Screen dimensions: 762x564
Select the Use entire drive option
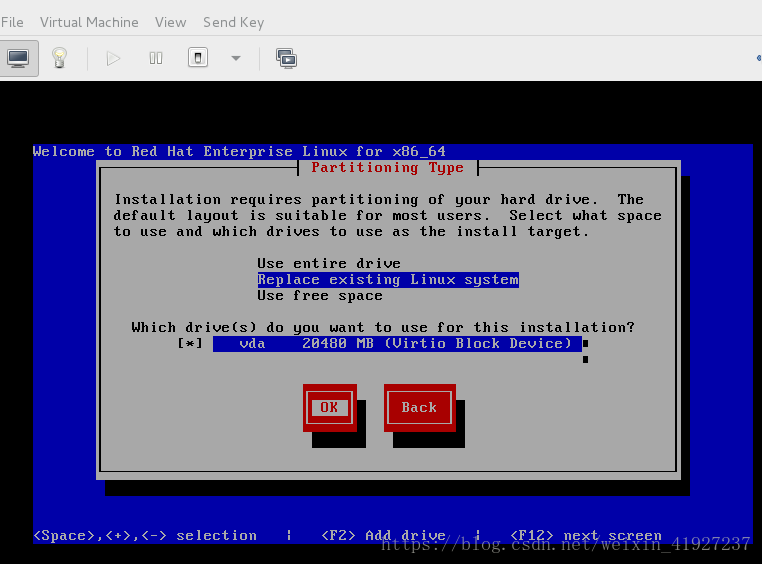coord(329,263)
